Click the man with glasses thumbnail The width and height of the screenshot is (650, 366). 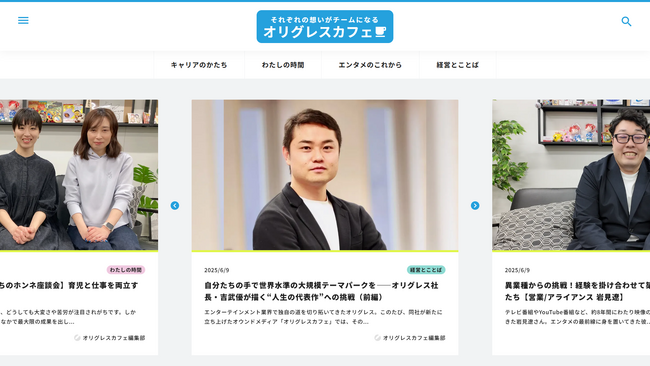coord(571,175)
